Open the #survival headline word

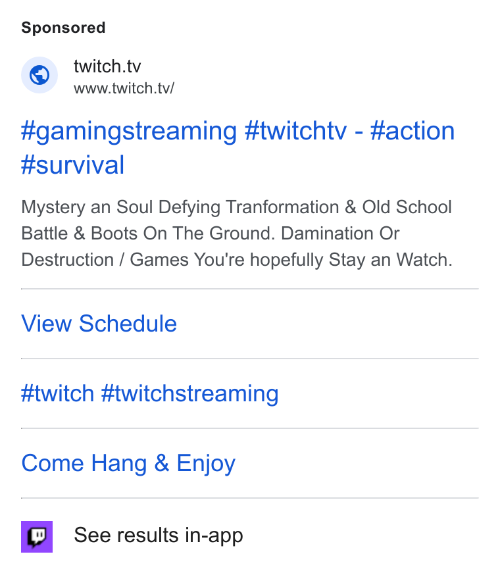(73, 165)
